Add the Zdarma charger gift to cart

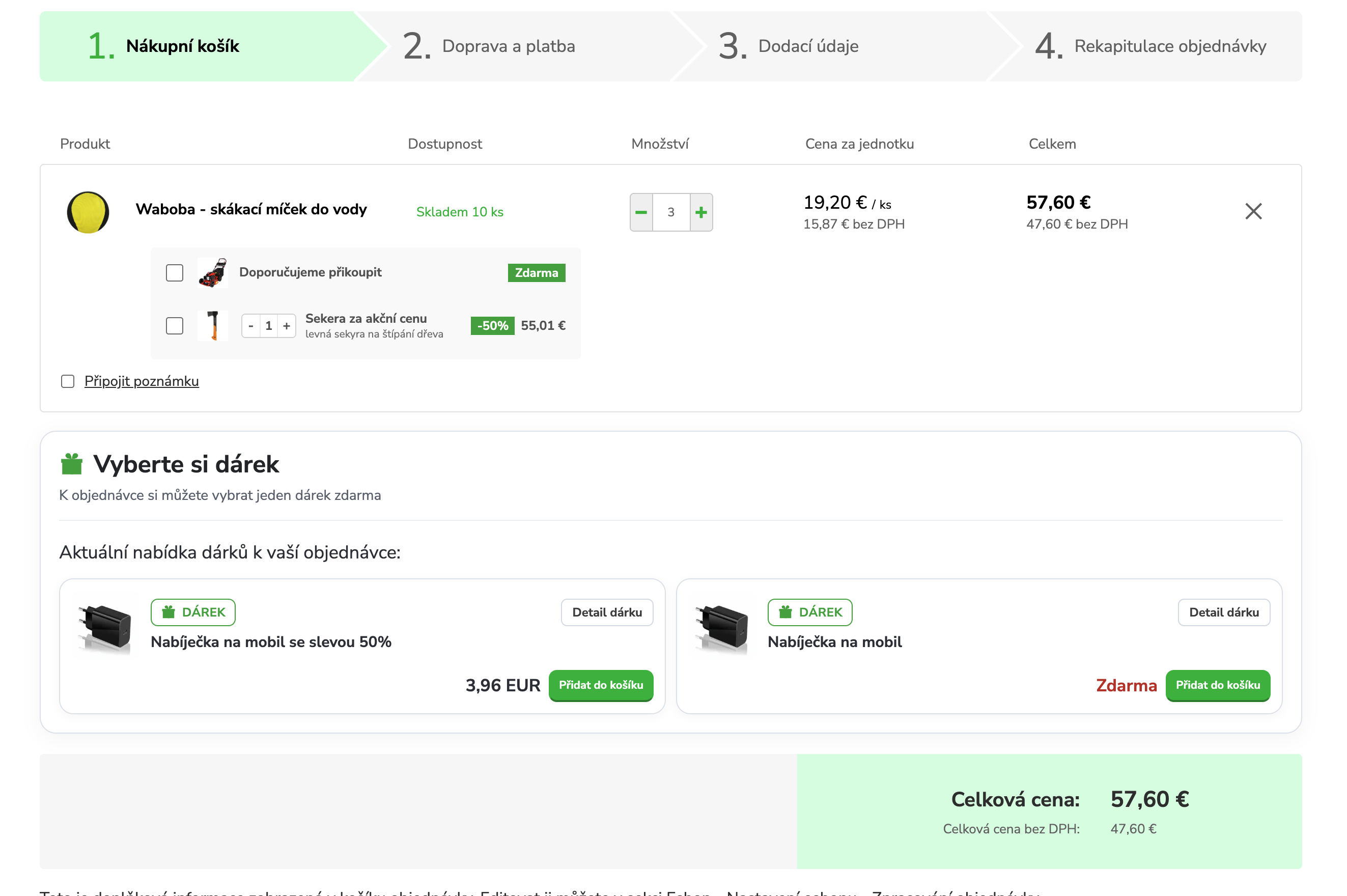coord(1218,685)
